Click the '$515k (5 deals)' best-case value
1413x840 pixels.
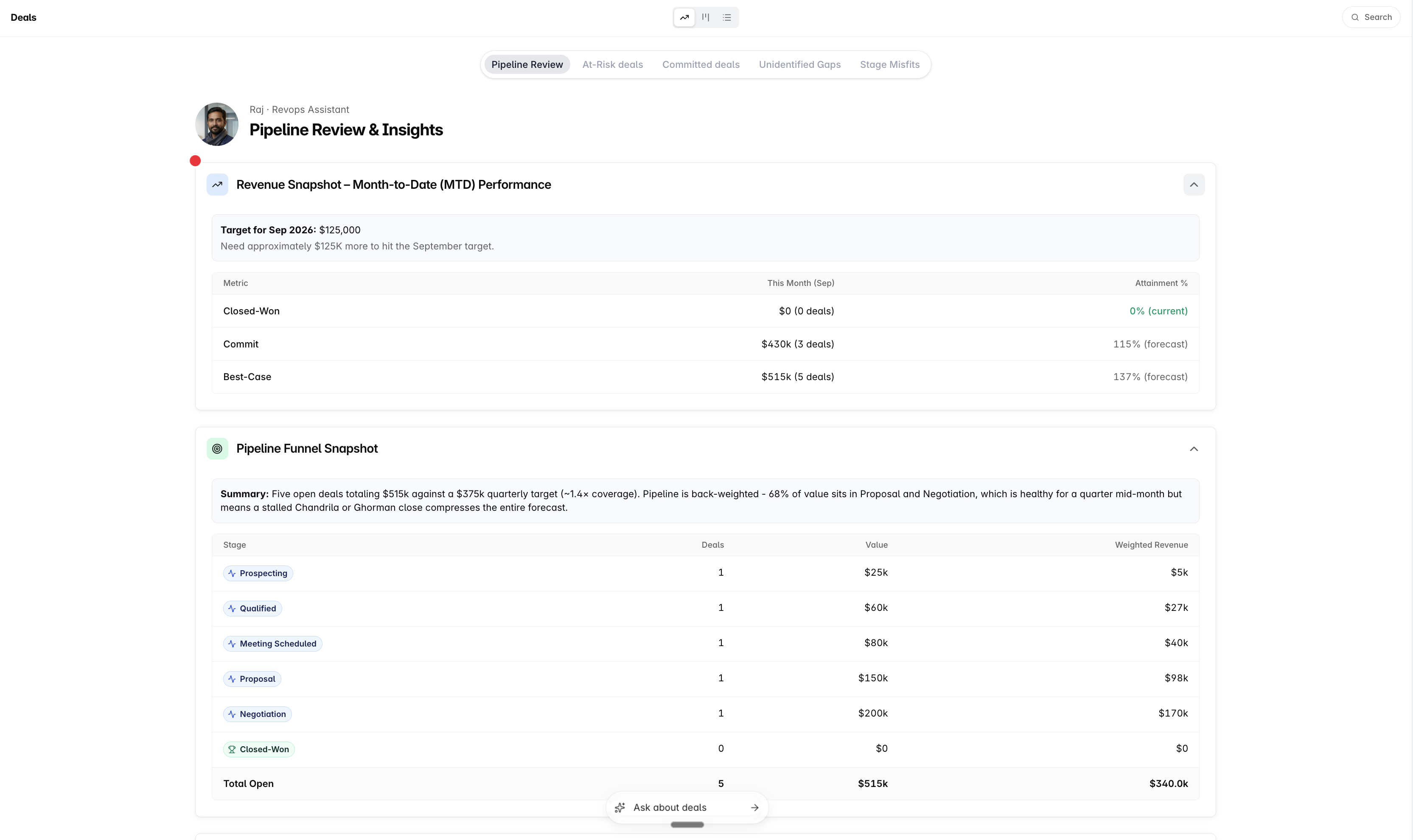798,377
